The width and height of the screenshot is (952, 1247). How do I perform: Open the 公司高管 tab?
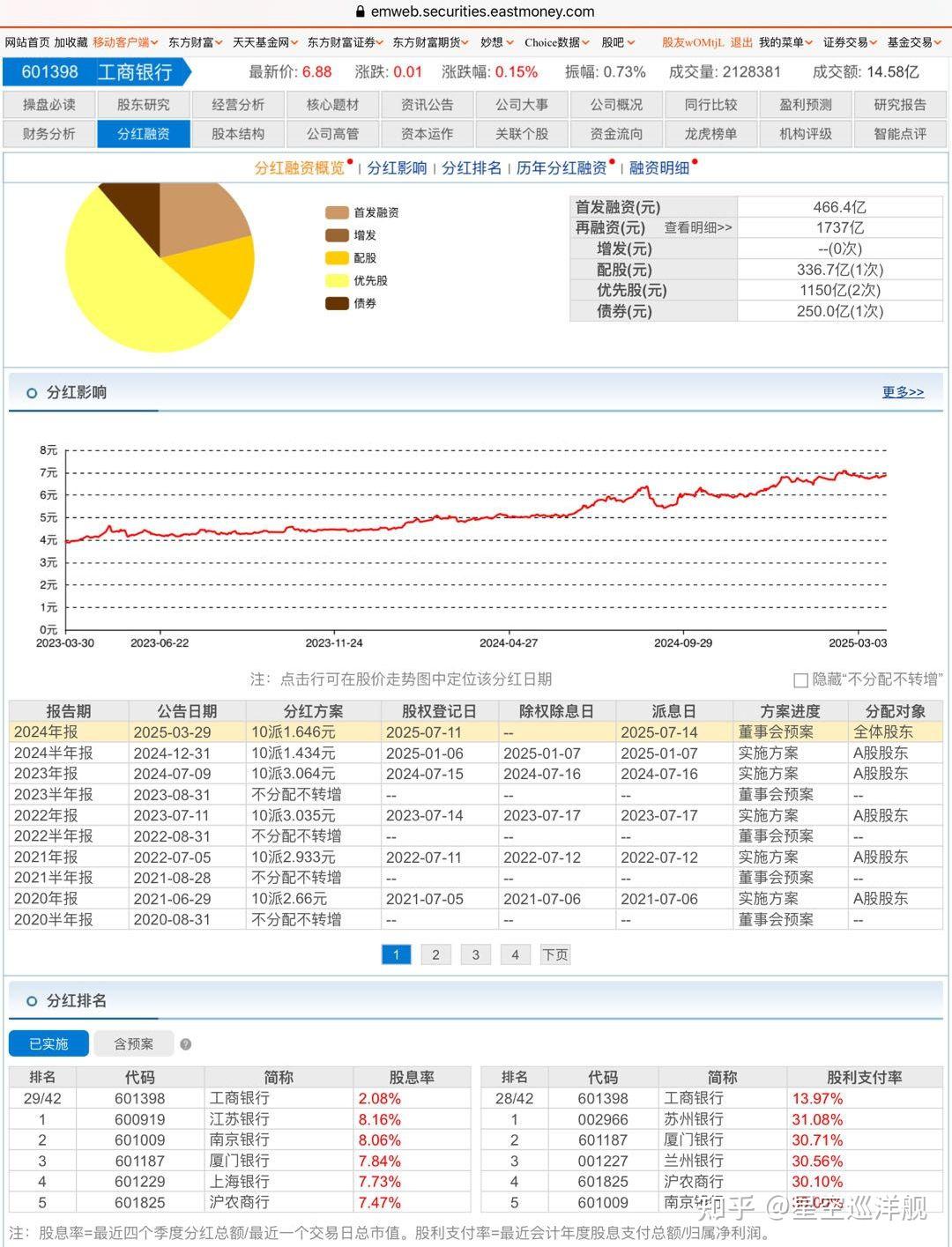tap(332, 134)
